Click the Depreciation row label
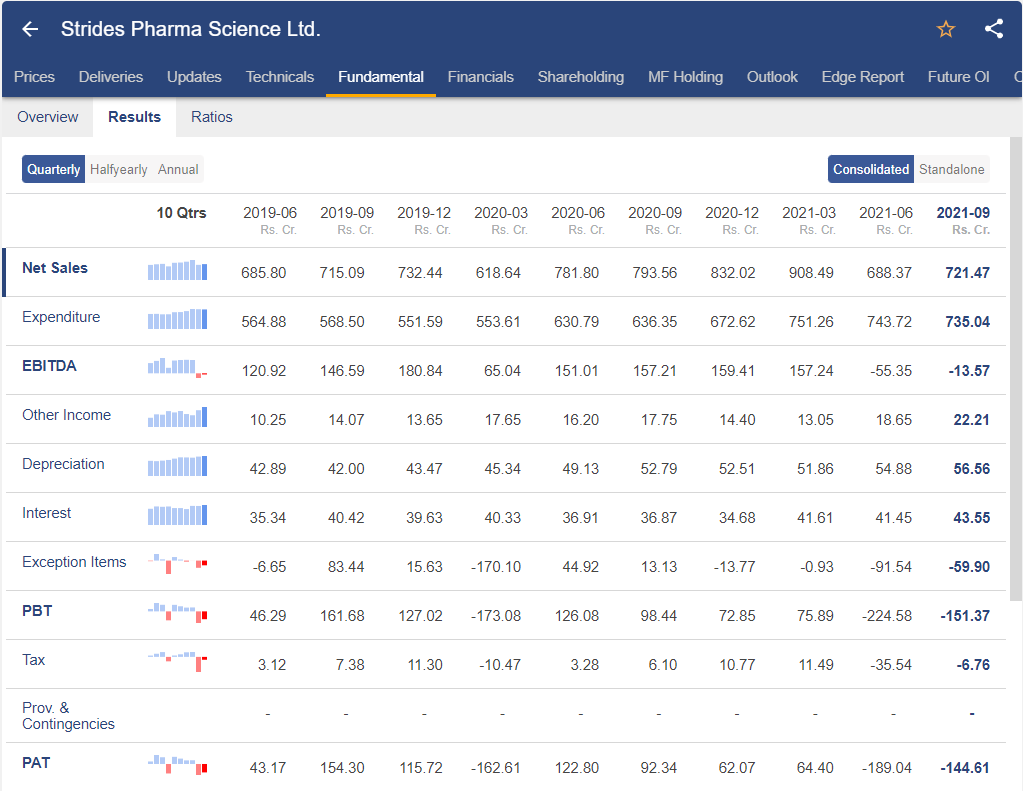The width and height of the screenshot is (1023, 791). [x=63, y=464]
